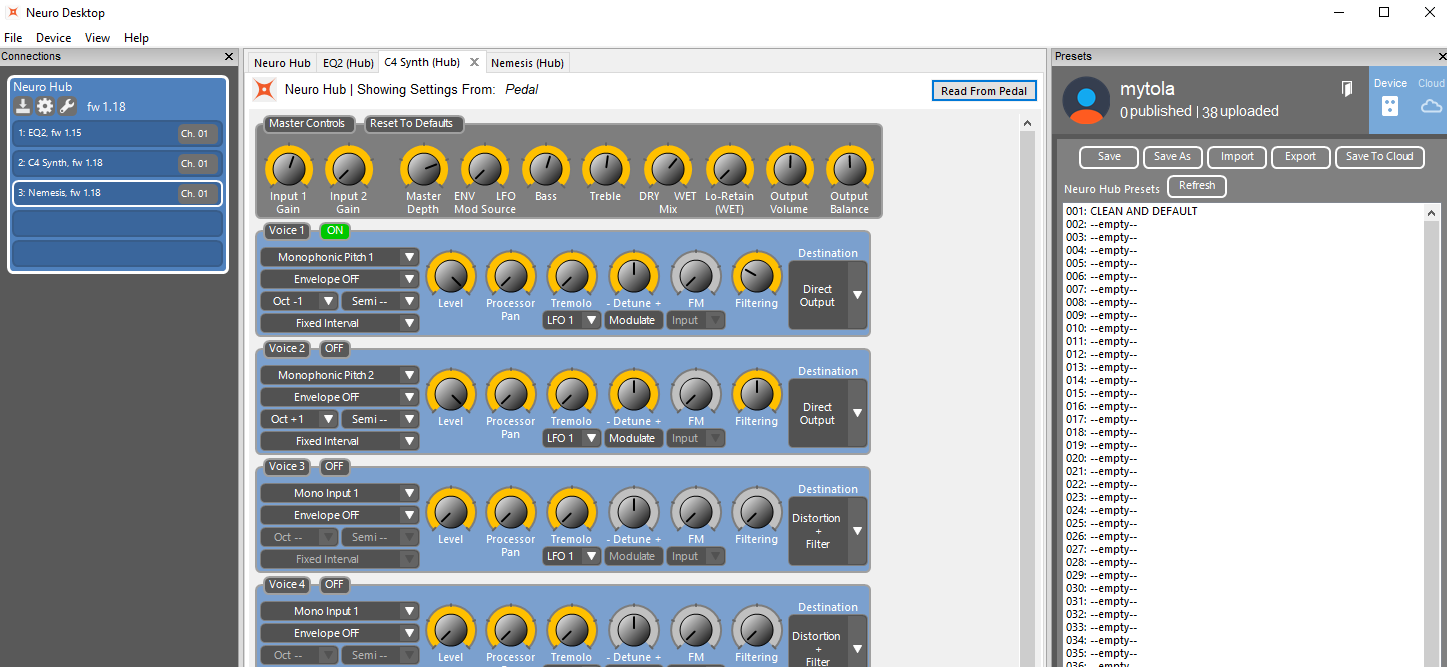1447x667 pixels.
Task: Select the 2: C4 Synth connection
Action: pos(116,163)
